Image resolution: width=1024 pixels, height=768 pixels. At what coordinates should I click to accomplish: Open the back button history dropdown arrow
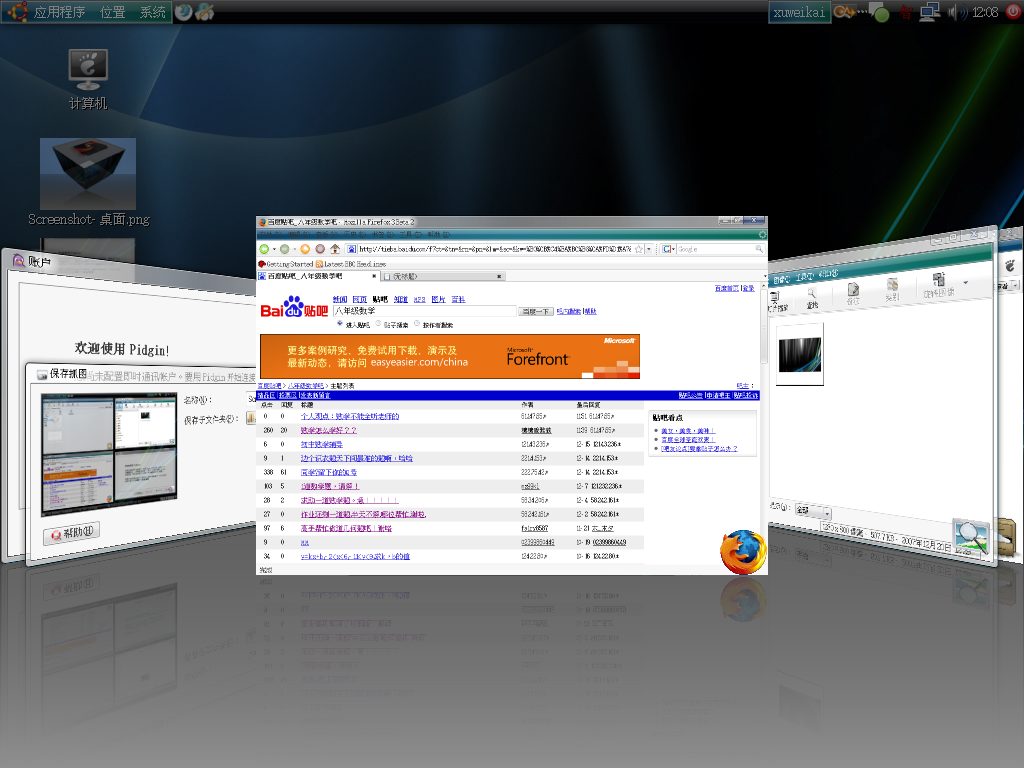pyautogui.click(x=274, y=249)
